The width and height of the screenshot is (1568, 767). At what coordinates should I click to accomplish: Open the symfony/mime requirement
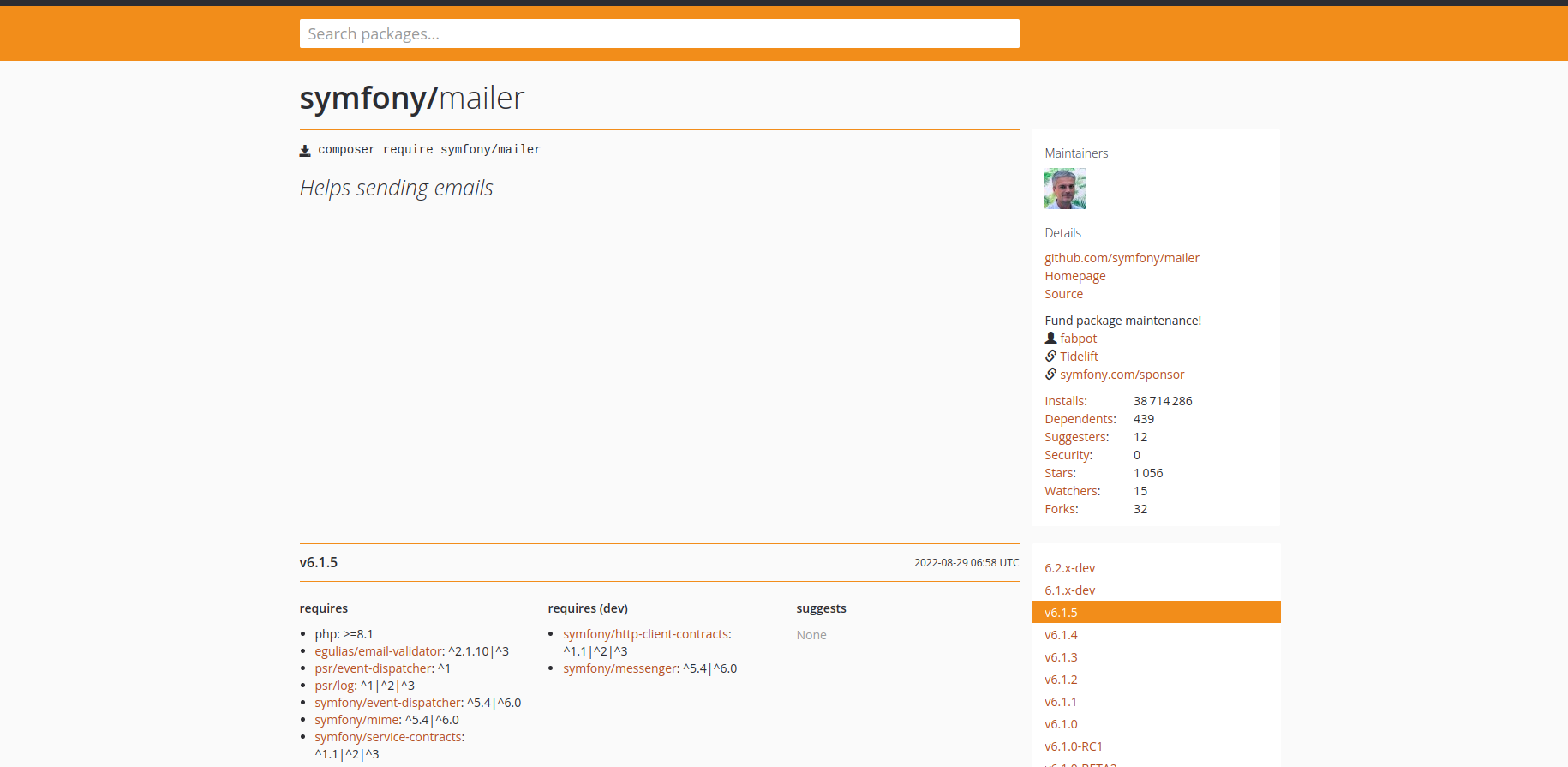pyautogui.click(x=356, y=720)
